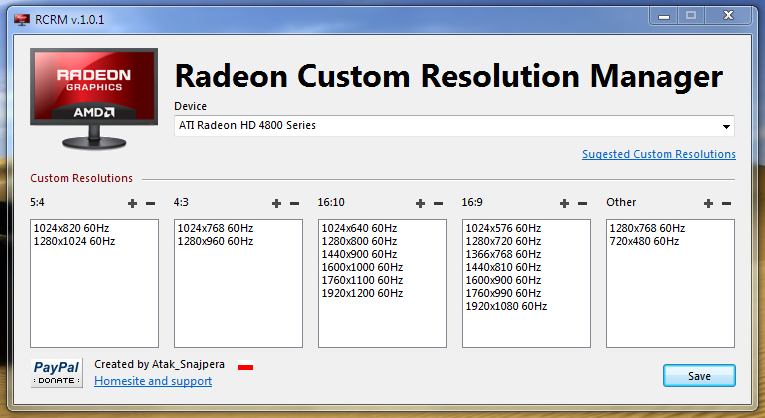
Task: Select 1760x1100 60Hz entry
Action: tap(362, 280)
